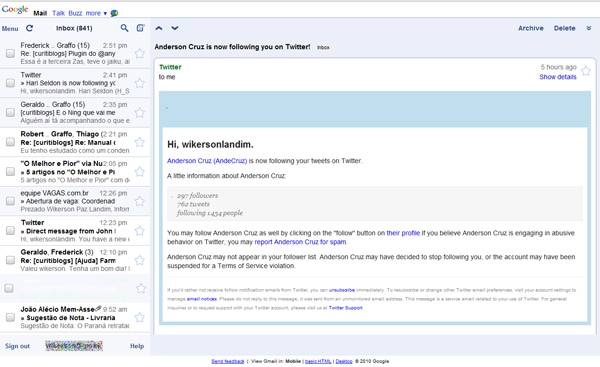Switch to Buzz in top navigation
This screenshot has width=600, height=367.
(75, 13)
